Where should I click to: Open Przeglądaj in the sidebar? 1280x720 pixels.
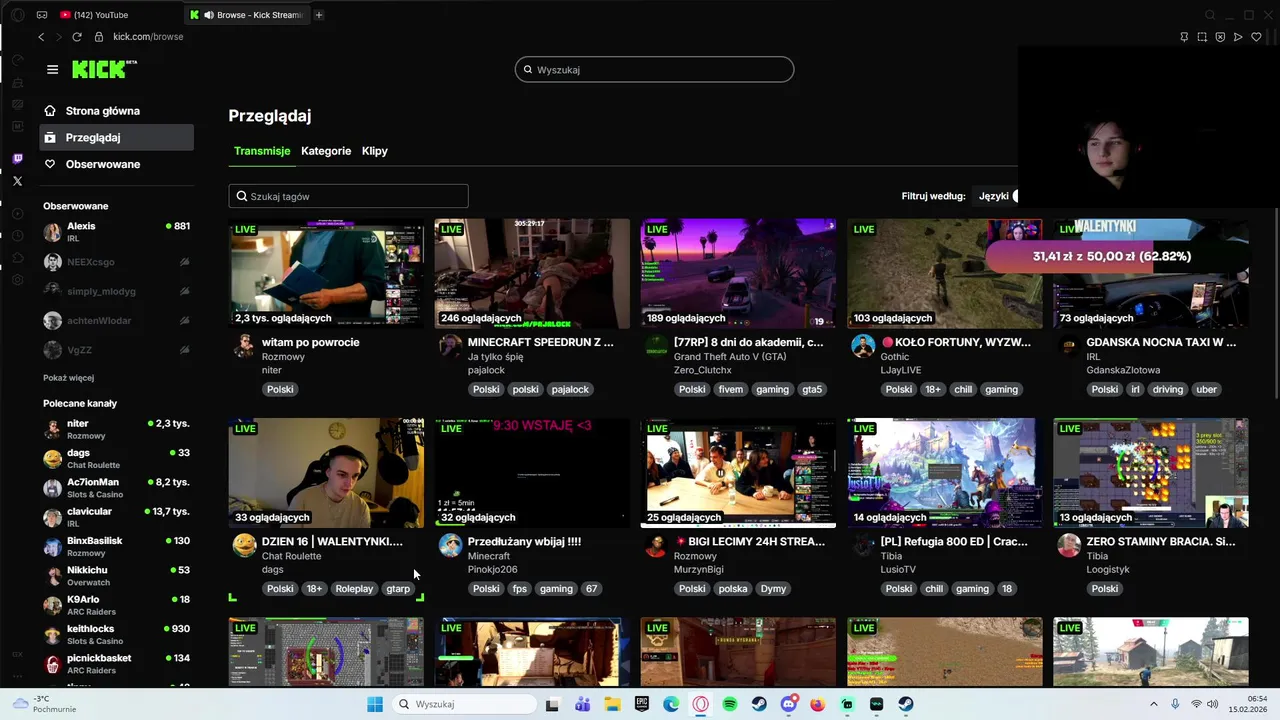point(117,137)
